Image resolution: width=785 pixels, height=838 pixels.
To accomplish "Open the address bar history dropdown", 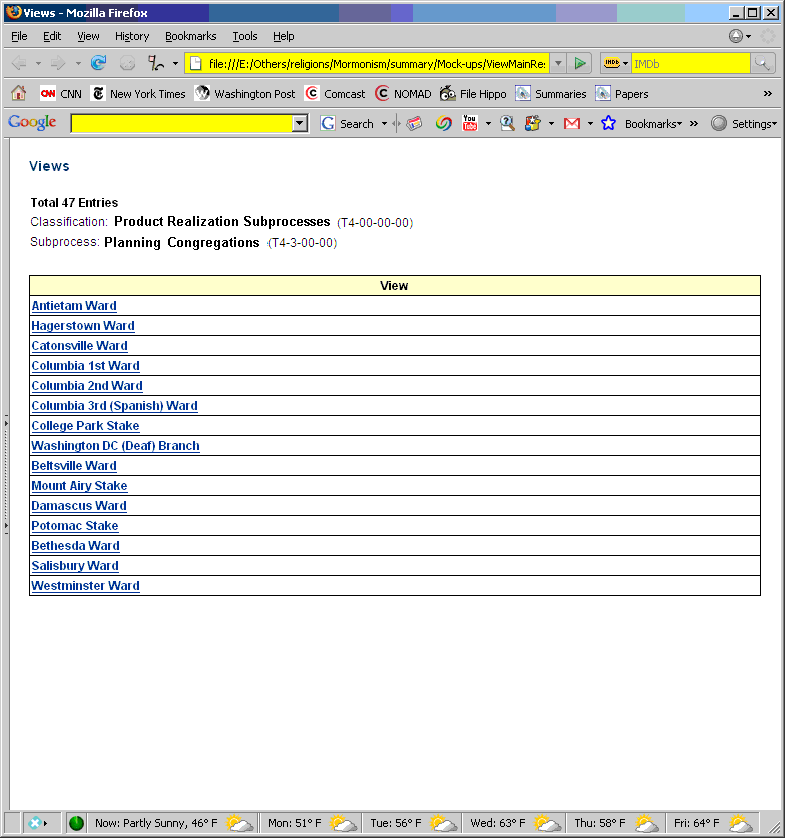I will 558,64.
